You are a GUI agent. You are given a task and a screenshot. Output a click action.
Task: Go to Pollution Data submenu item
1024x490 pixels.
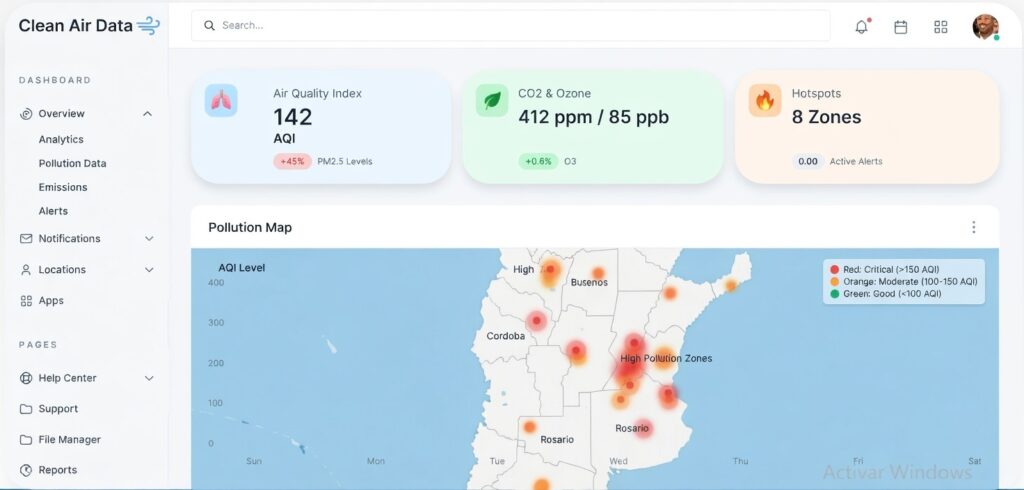[72, 163]
